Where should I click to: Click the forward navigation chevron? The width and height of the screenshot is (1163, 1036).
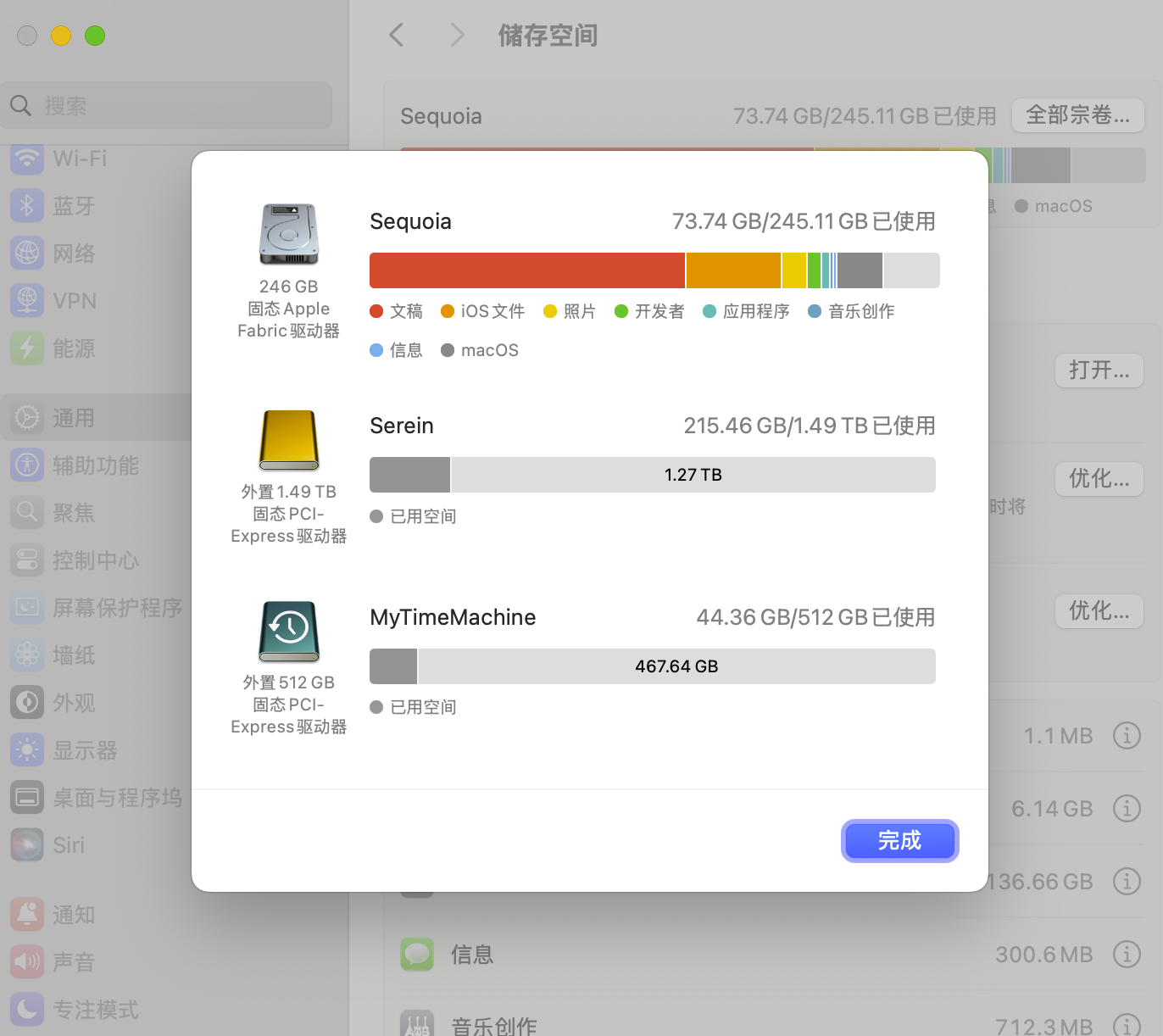point(457,35)
